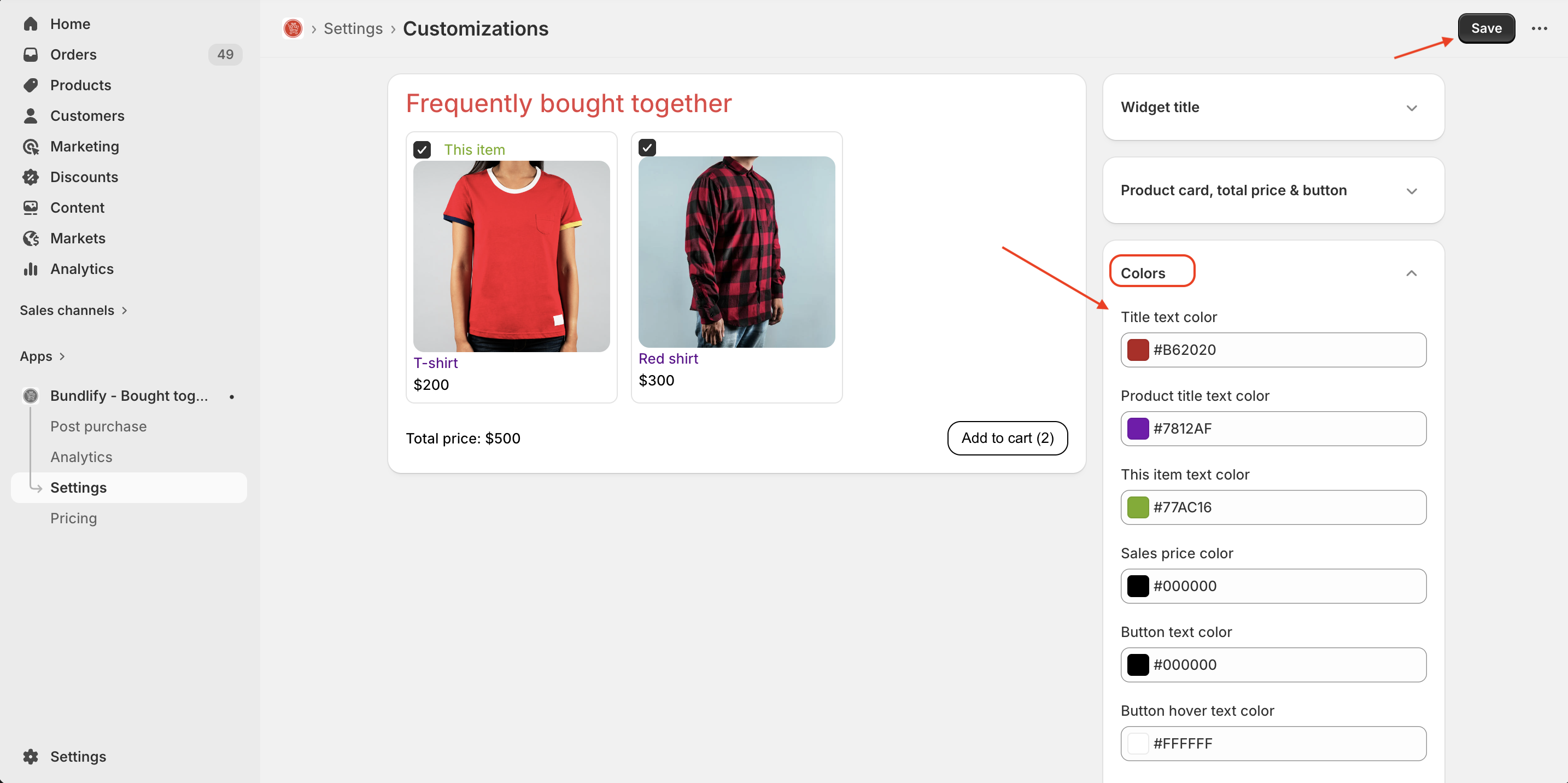Click the Products tag icon
Screen dimensions: 1568x783
point(31,85)
